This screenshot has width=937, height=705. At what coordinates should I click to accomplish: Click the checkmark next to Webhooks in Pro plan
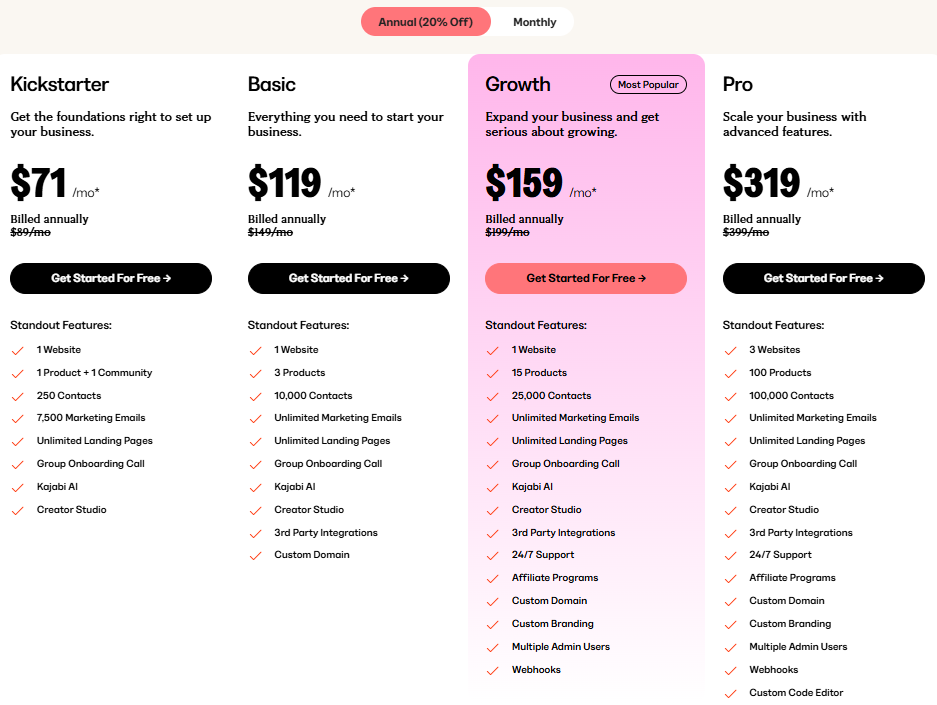click(730, 670)
